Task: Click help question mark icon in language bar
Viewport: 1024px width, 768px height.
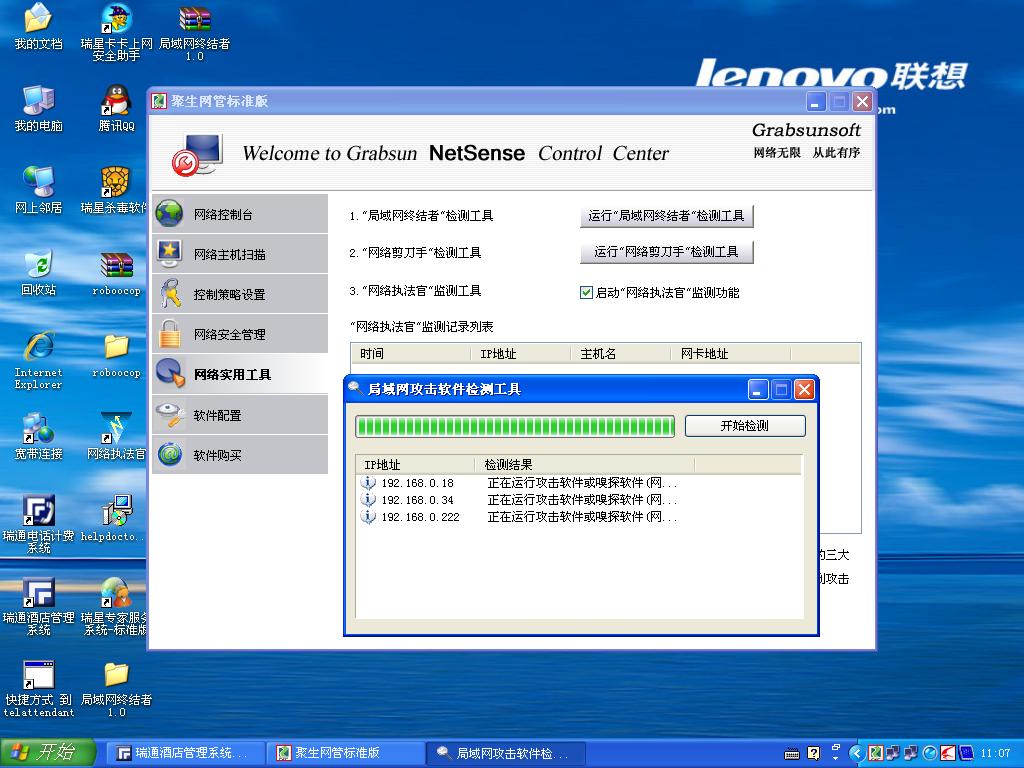Action: click(x=813, y=753)
